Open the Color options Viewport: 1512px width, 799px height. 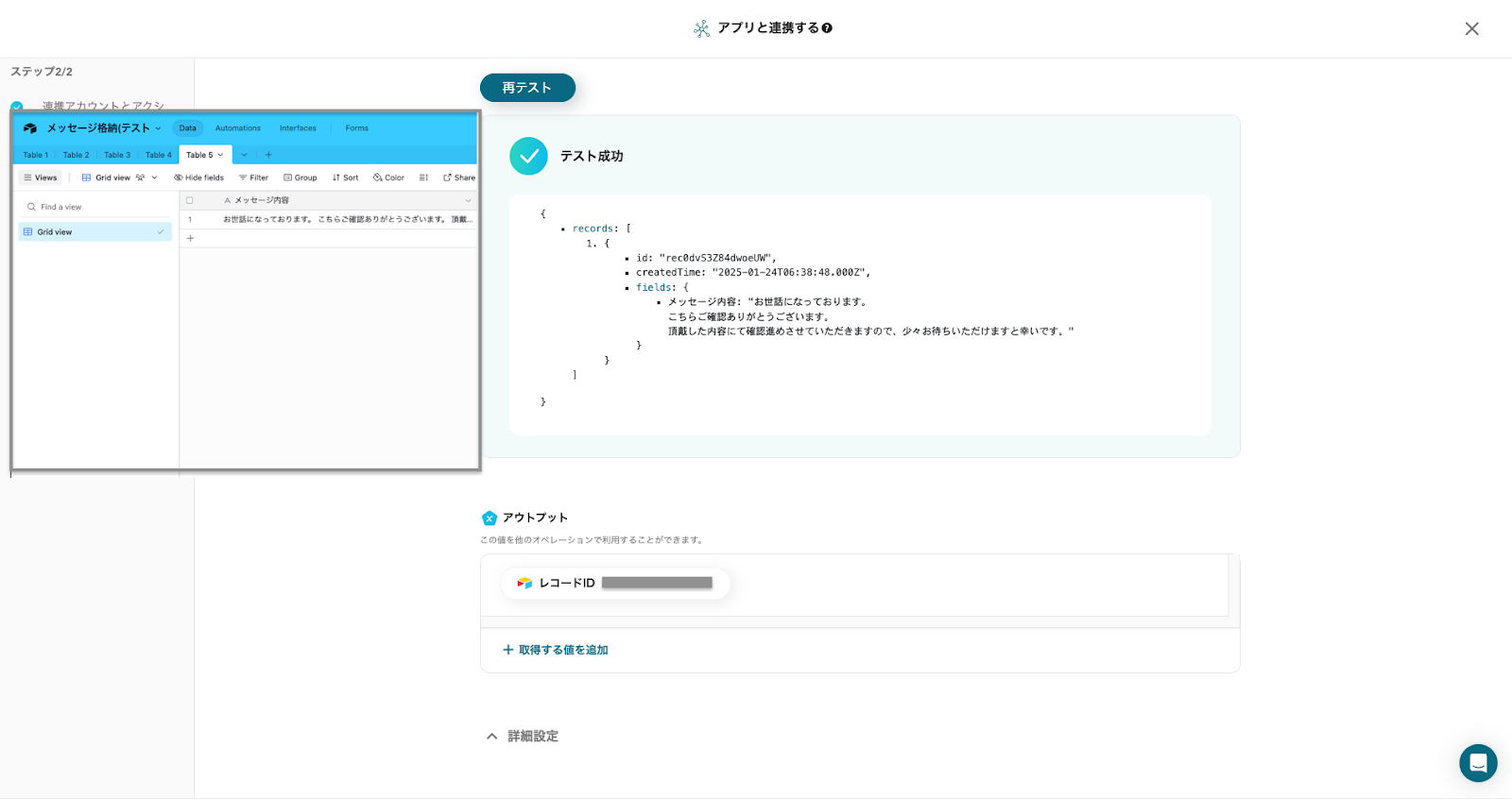(x=388, y=178)
